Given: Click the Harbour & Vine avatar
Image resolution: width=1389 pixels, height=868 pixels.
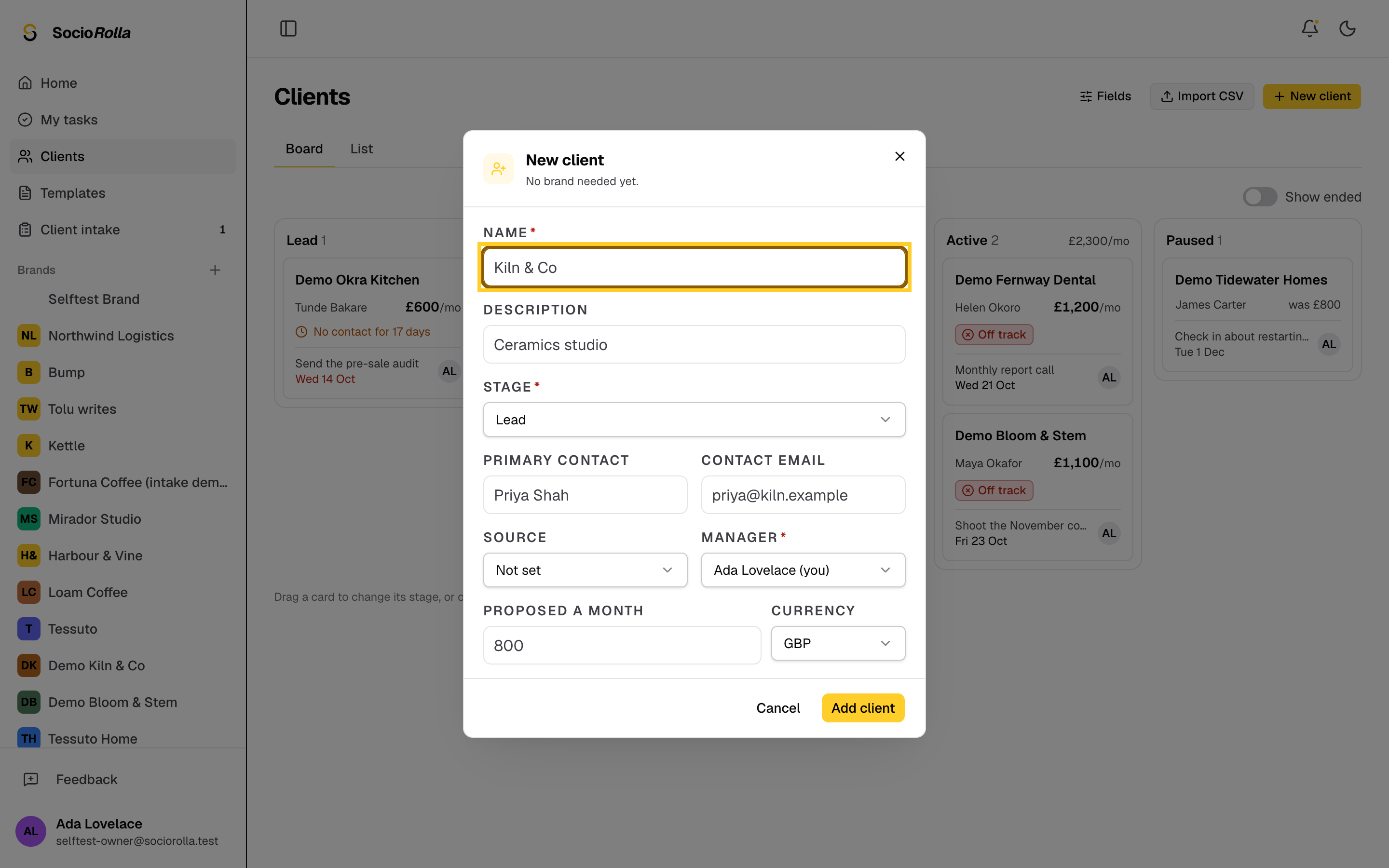Looking at the screenshot, I should tap(29, 556).
